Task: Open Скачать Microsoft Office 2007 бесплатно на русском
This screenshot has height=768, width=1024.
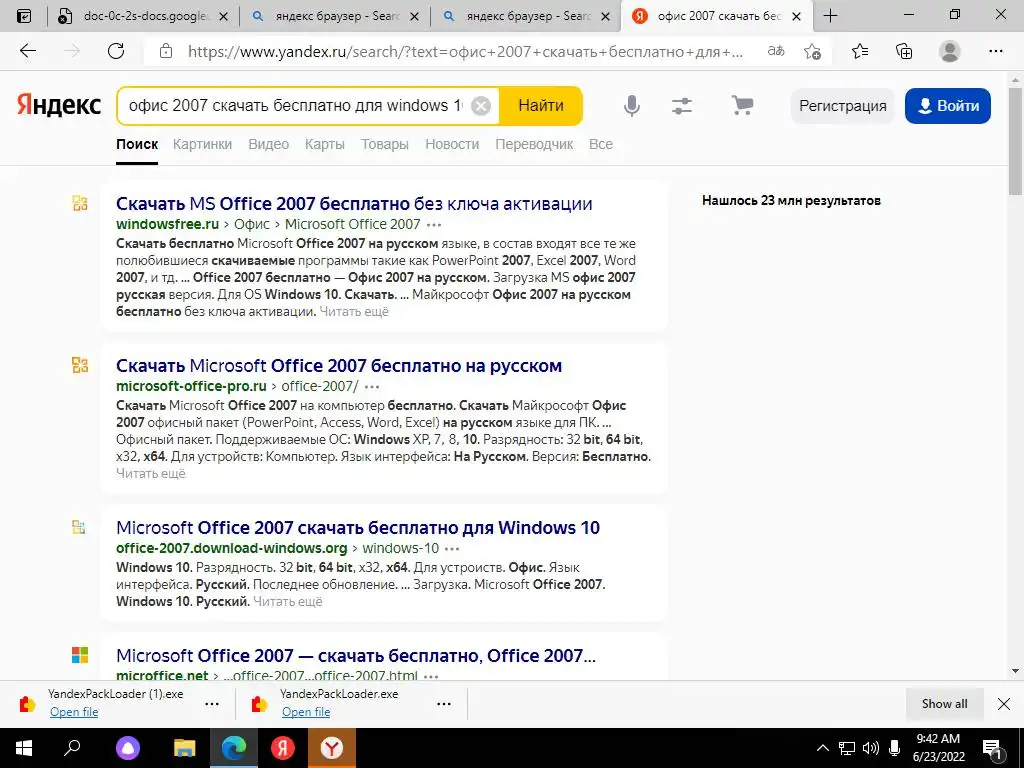Action: pyautogui.click(x=339, y=366)
